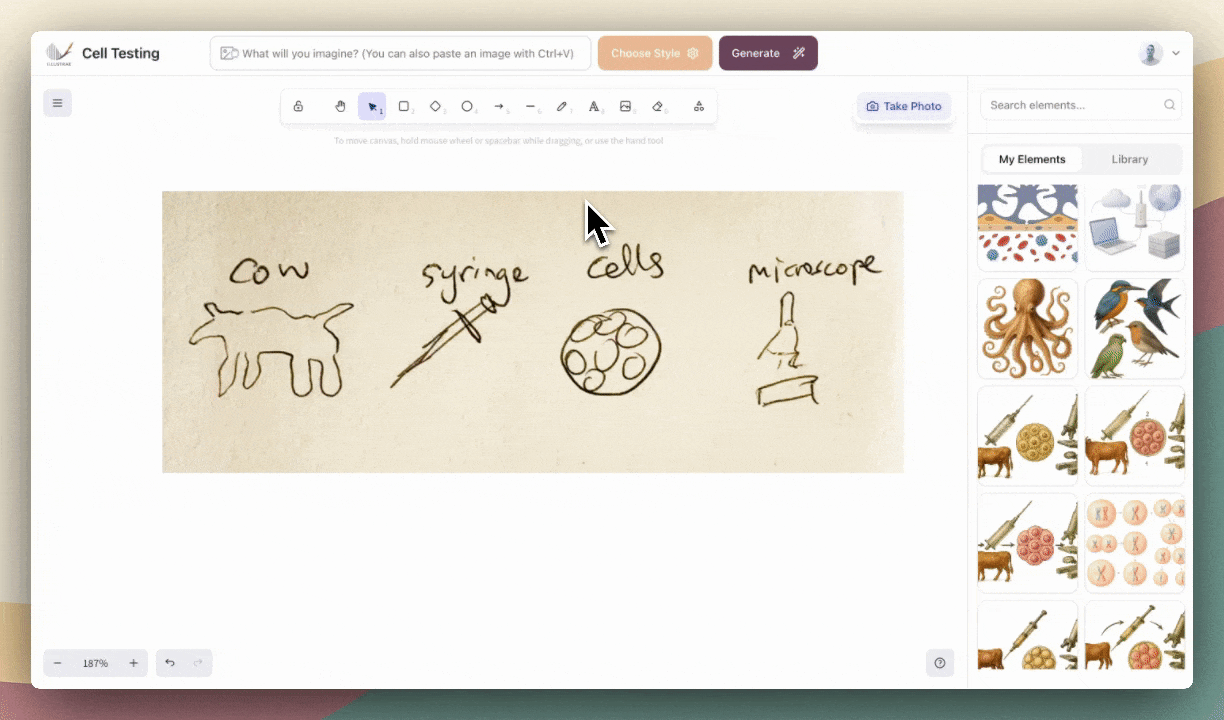Select the Eraser tool
Image resolution: width=1224 pixels, height=720 pixels.
point(658,106)
